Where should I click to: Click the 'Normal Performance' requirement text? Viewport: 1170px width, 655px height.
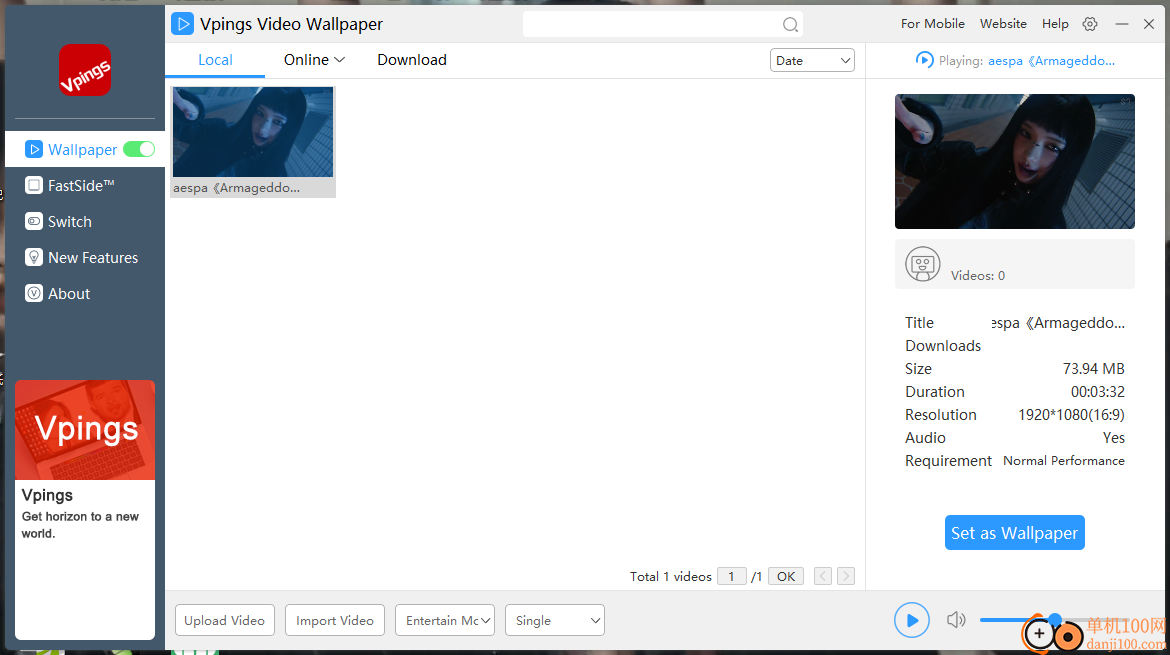point(1063,460)
